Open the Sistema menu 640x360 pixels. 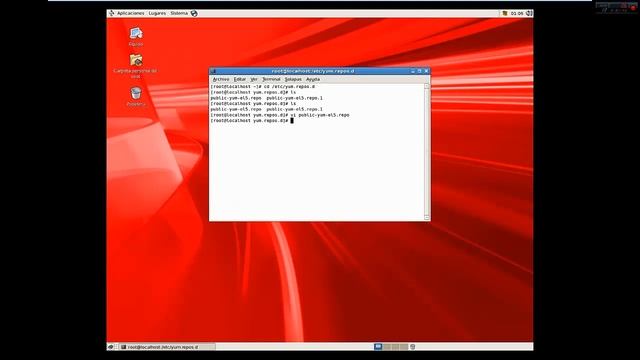[x=179, y=13]
